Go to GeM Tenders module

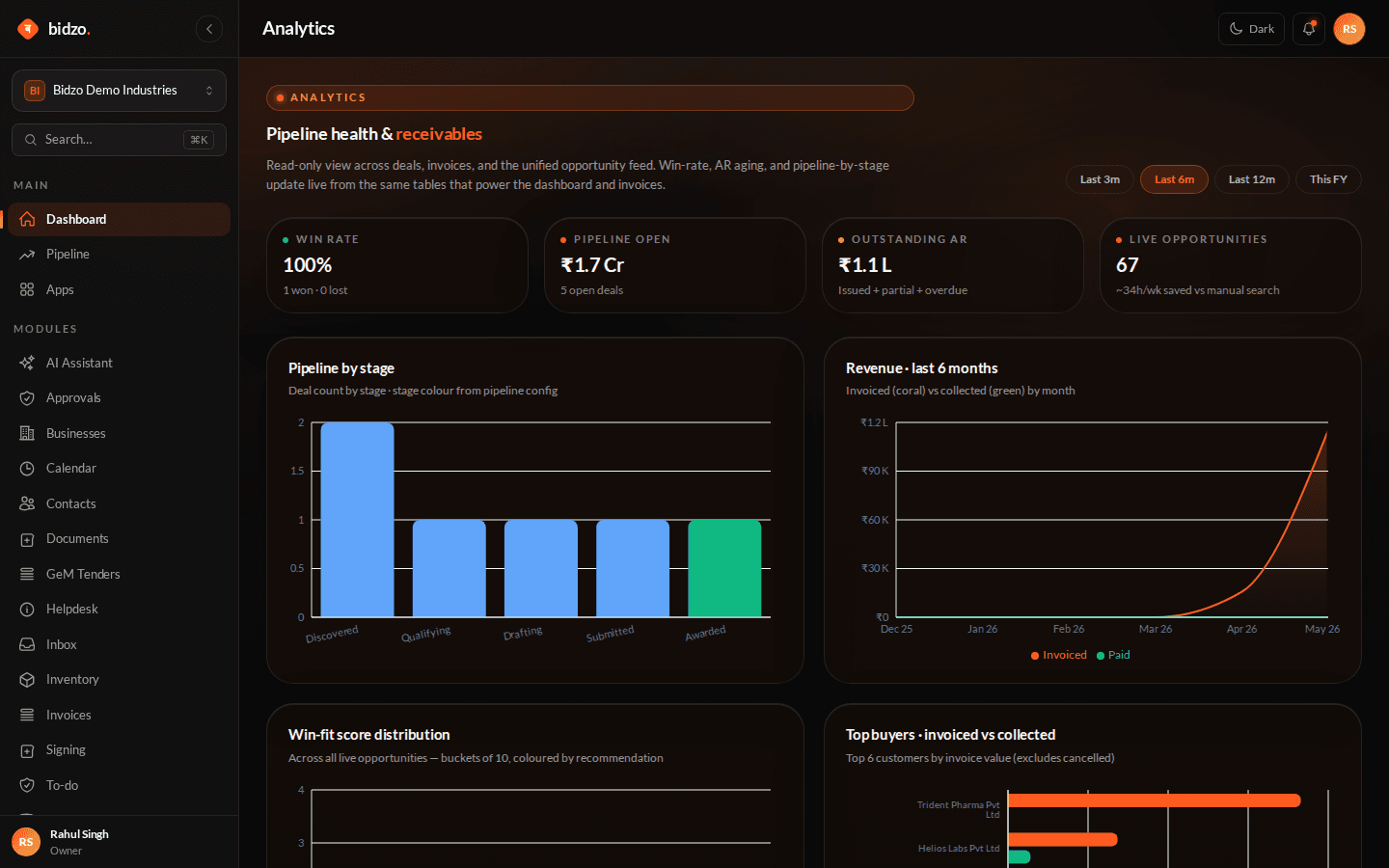[119, 574]
